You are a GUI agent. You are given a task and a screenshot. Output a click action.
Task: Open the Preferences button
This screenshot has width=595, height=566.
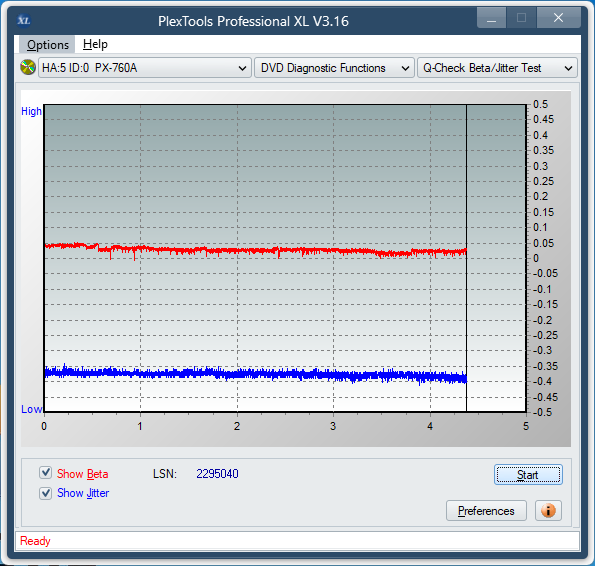click(x=486, y=511)
